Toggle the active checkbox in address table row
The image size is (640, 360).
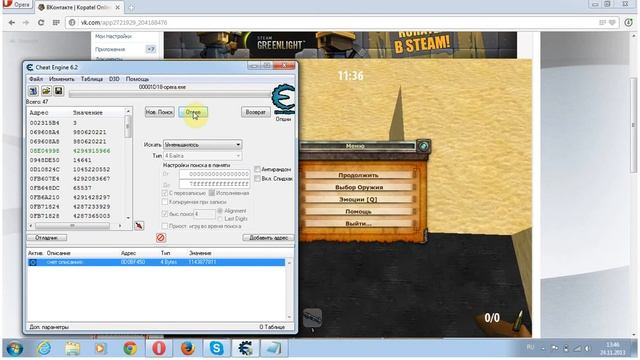[x=33, y=262]
